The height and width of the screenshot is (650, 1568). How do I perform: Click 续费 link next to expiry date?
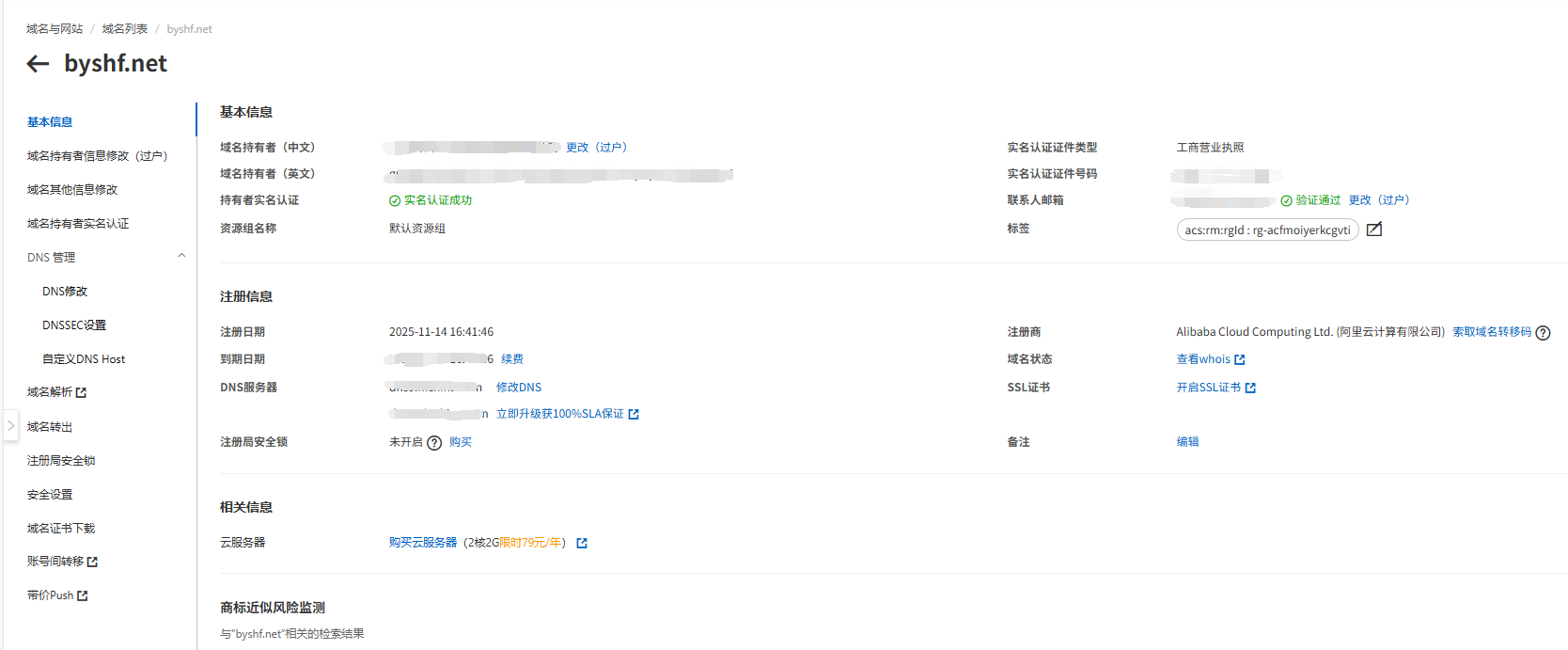tap(512, 359)
